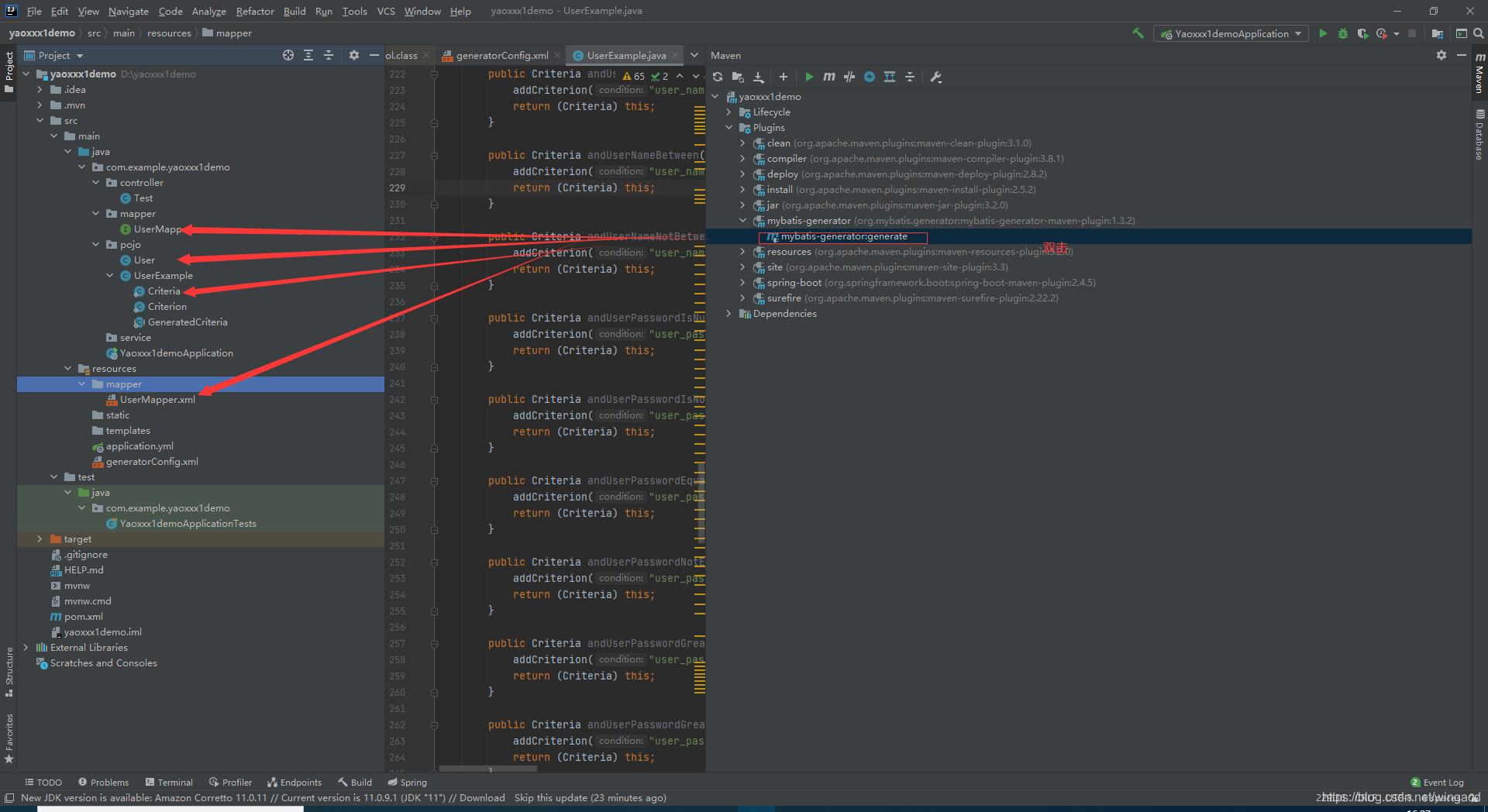Open the Problems tool window
The width and height of the screenshot is (1488, 812).
[x=102, y=783]
